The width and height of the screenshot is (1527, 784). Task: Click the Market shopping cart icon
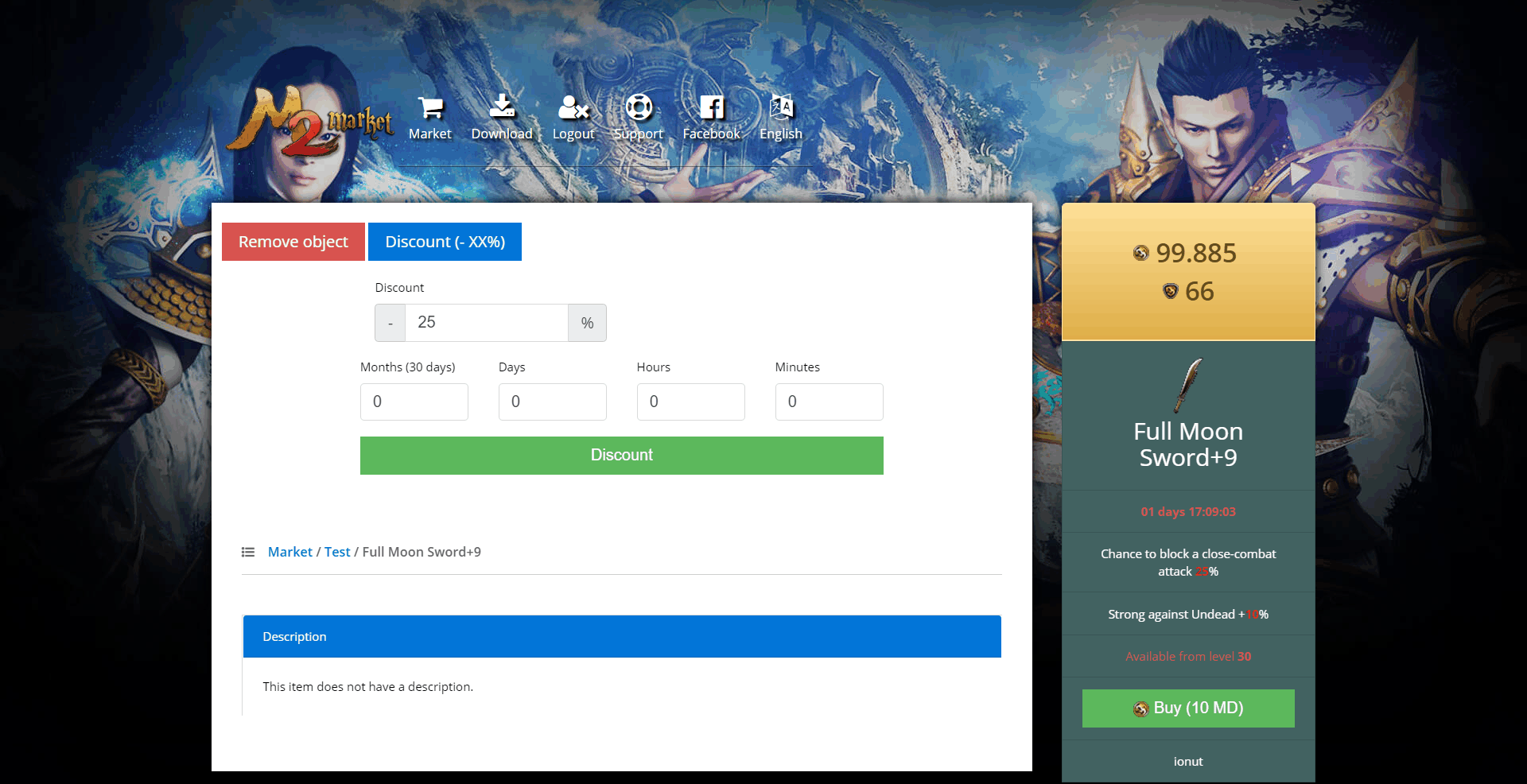[429, 107]
